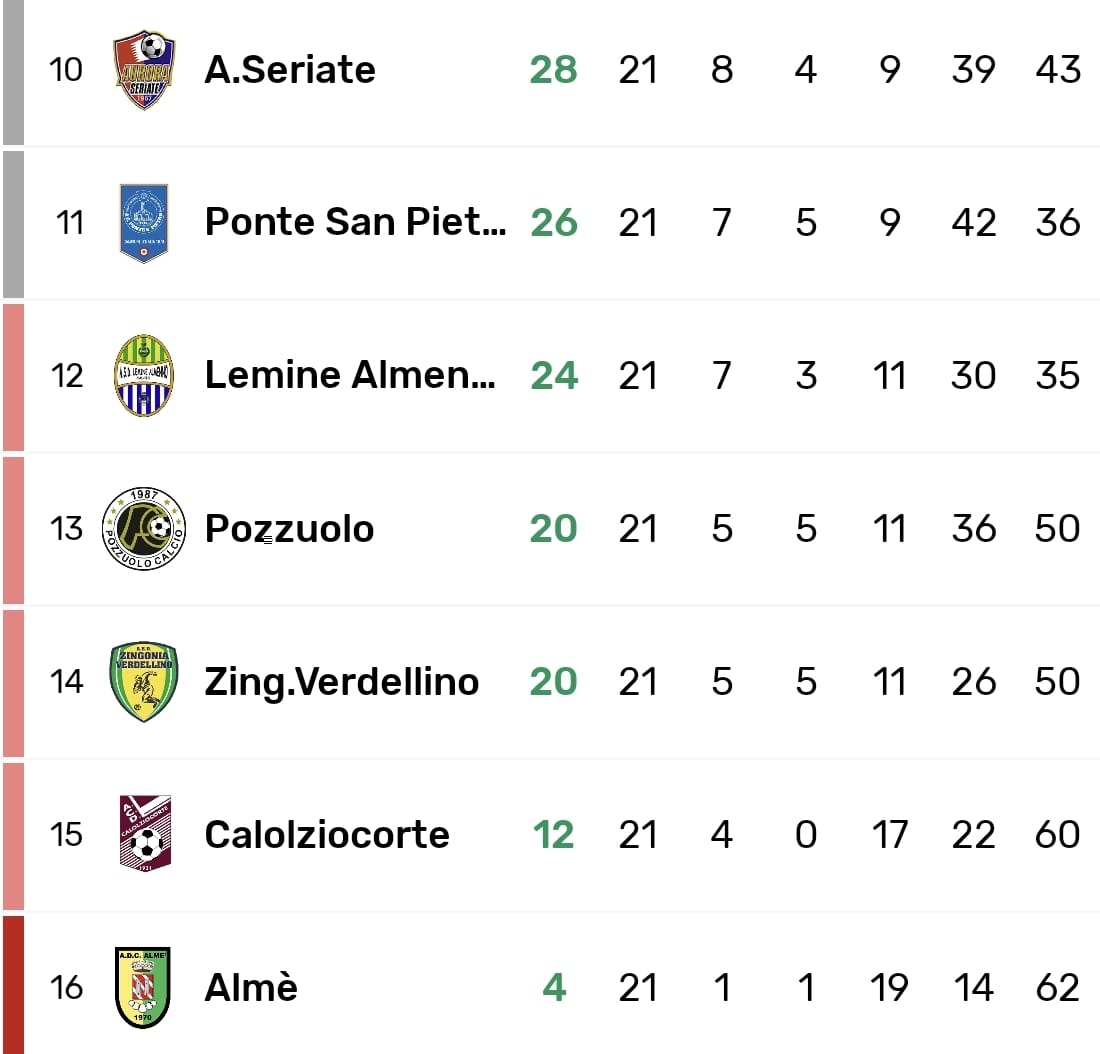Screen dimensions: 1100x1054
Task: Click A.Seriate's 28 points value
Action: point(554,69)
